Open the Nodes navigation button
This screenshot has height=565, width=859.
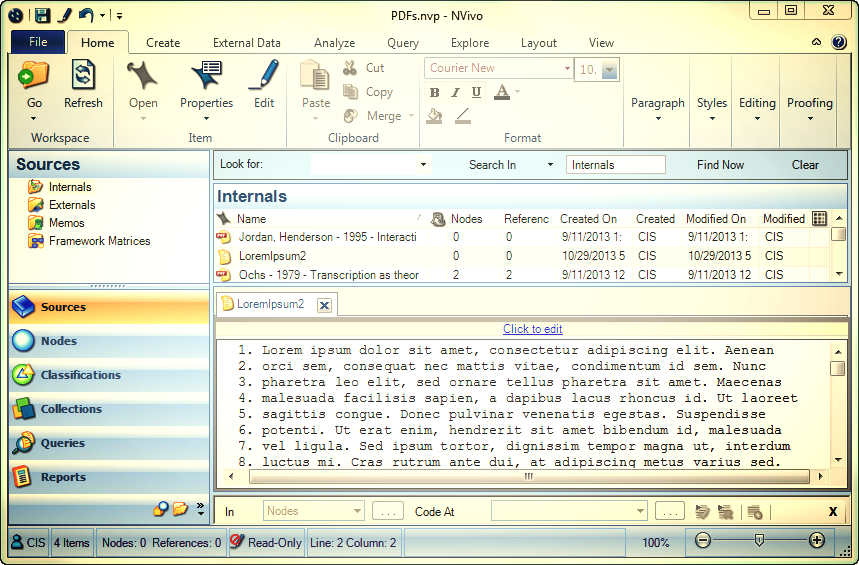tap(108, 341)
